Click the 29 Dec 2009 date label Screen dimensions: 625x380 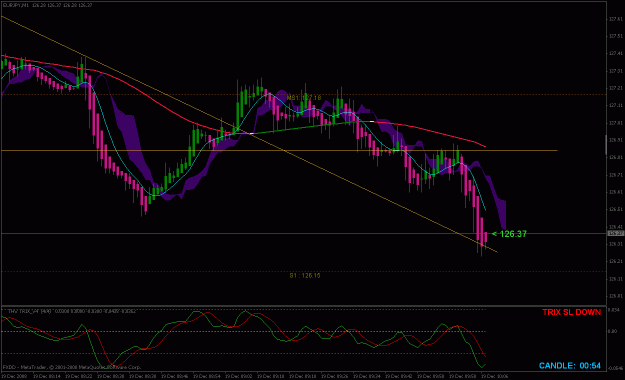(x=14, y=376)
